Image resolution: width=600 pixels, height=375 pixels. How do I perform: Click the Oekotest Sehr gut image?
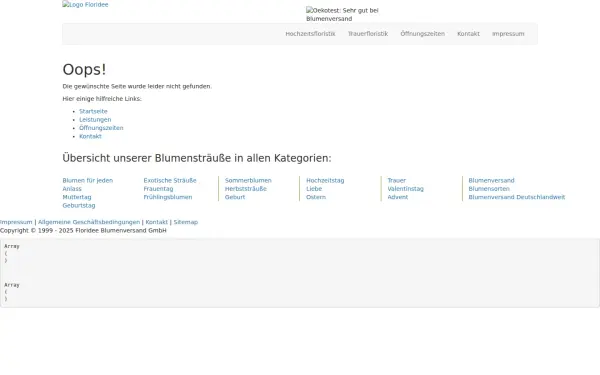(x=342, y=14)
